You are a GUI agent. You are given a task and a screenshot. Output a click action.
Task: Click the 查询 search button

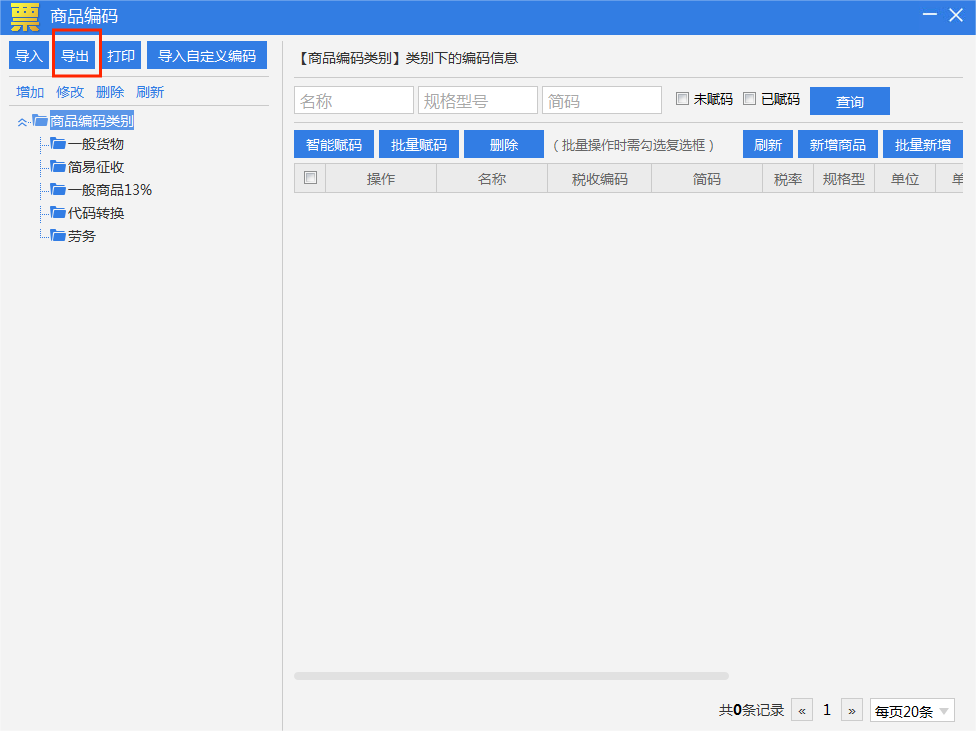(850, 101)
